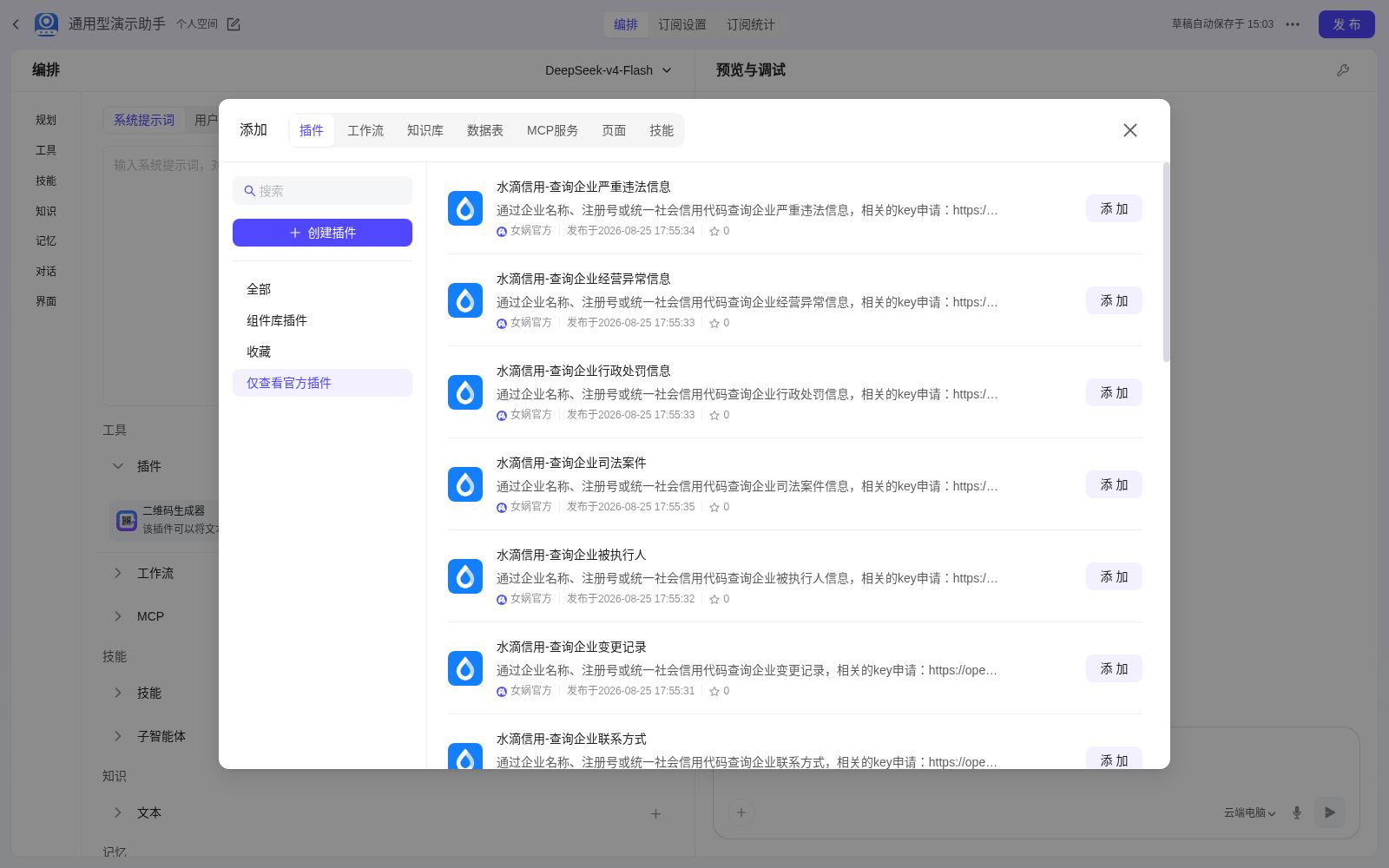Image resolution: width=1389 pixels, height=868 pixels.
Task: Switch to the 技能 tab in dialog
Action: coord(662,130)
